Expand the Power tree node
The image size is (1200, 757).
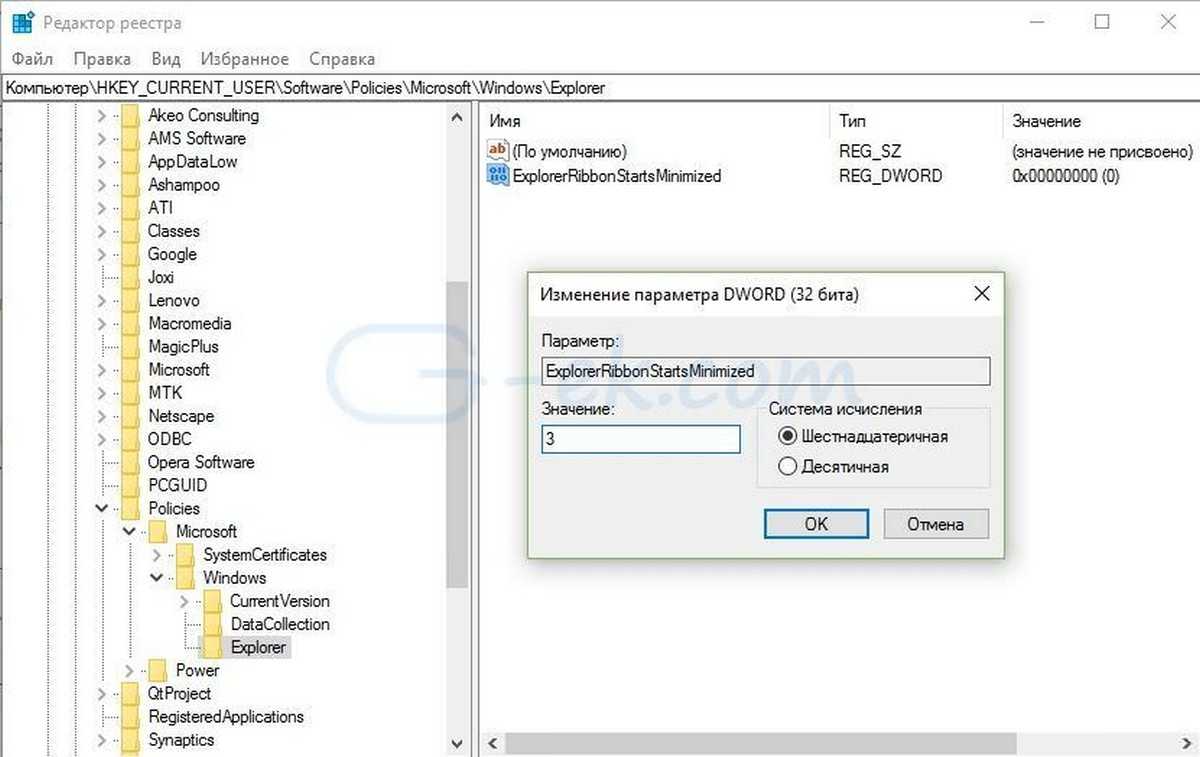point(129,670)
